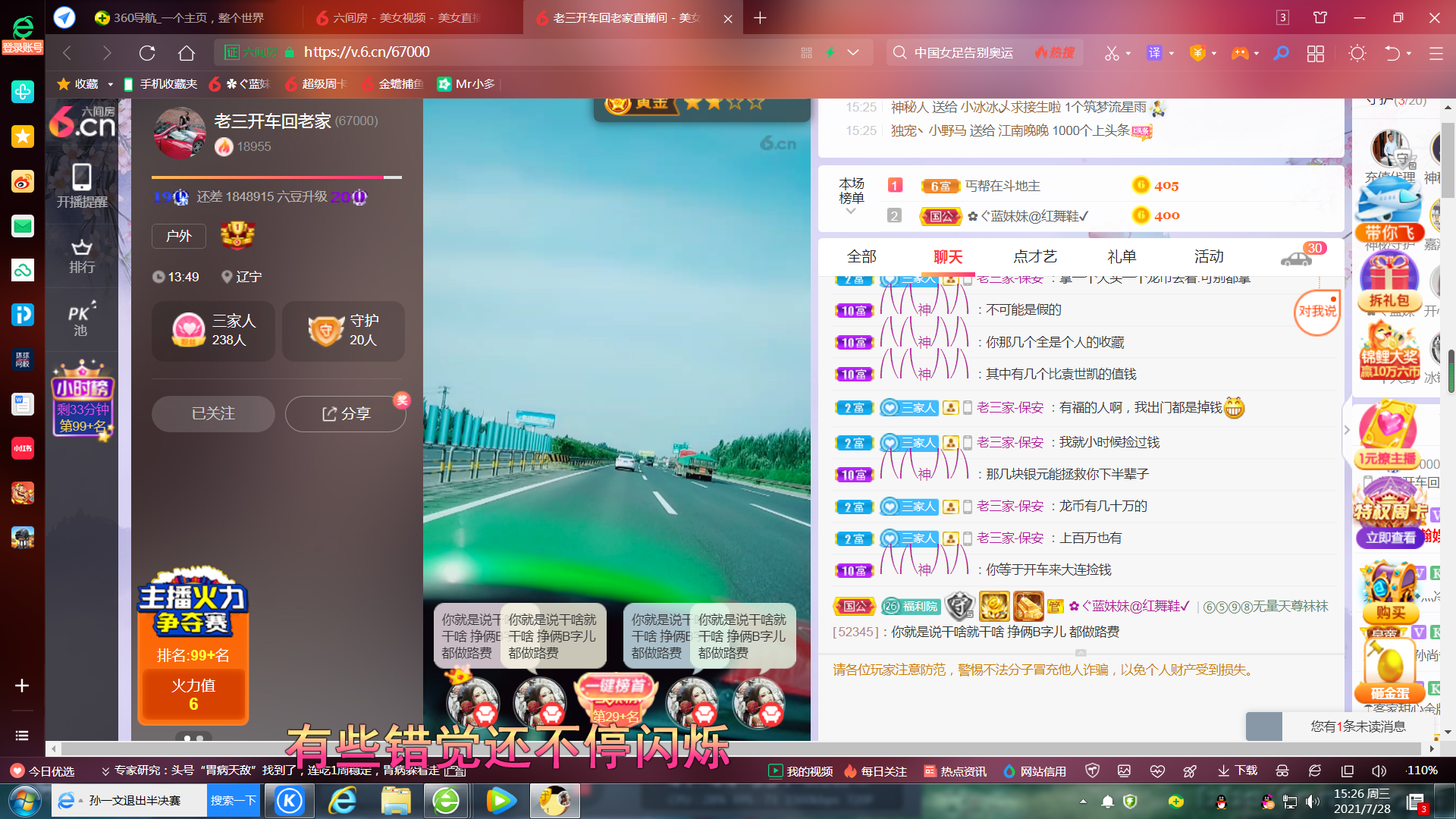
Task: Click 每日关注 in status bar
Action: pos(876,771)
